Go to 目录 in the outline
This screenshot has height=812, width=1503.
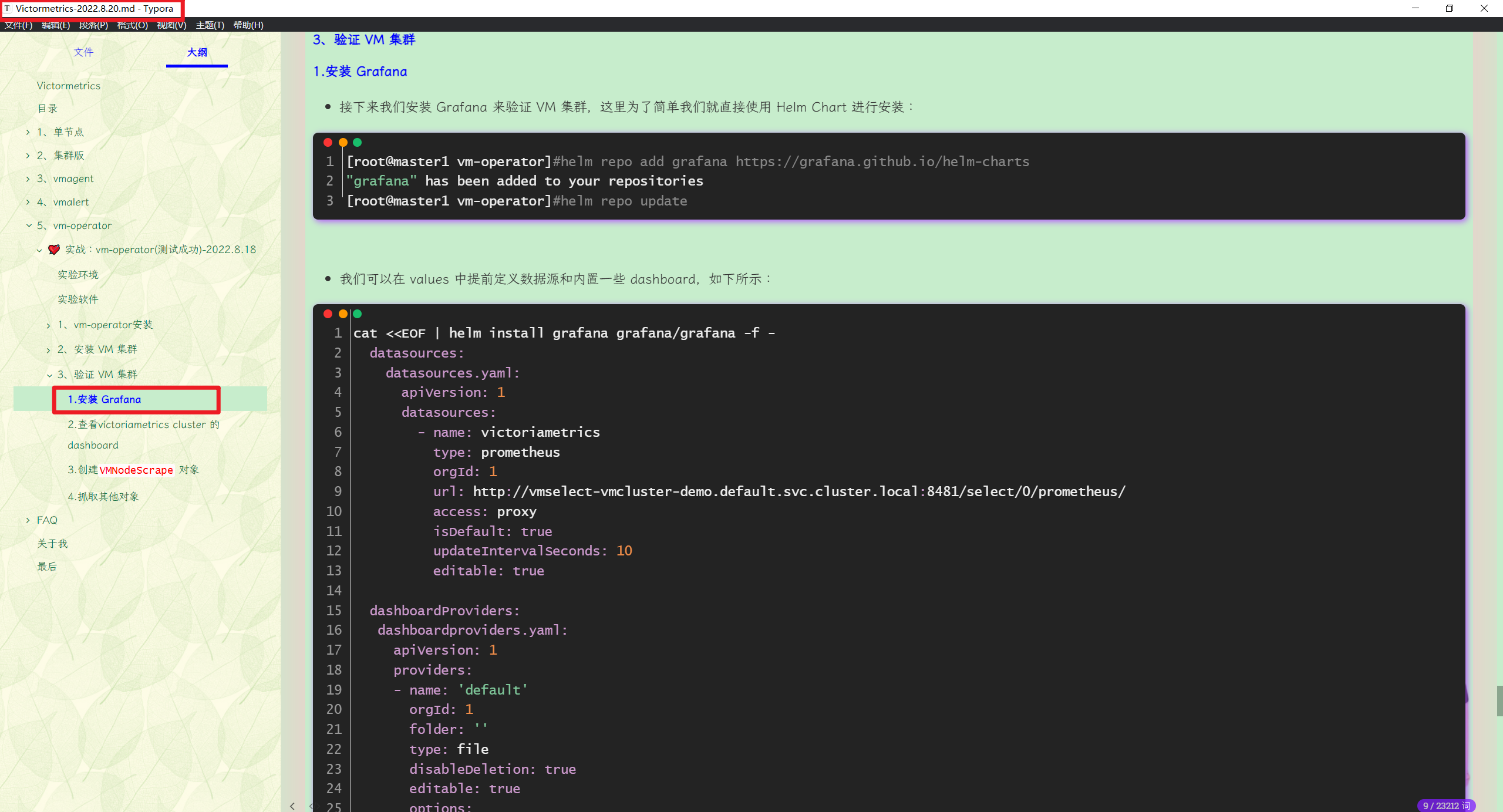coord(48,109)
